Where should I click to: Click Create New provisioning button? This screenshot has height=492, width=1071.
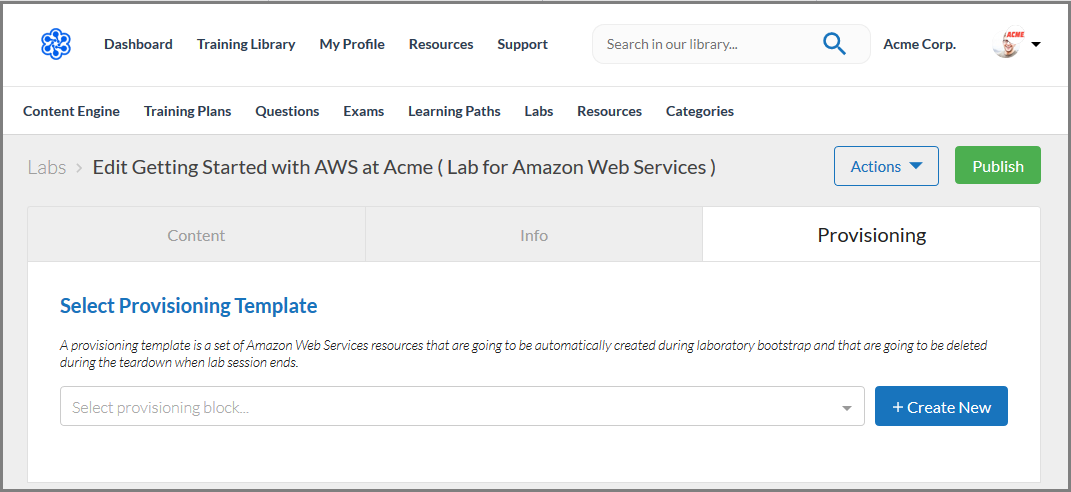[x=941, y=407]
